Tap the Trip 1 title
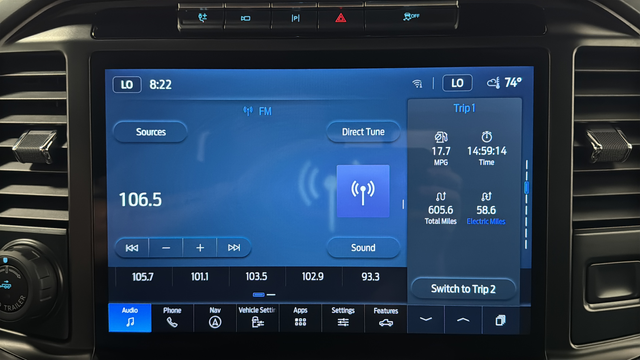This screenshot has width=640, height=360. [464, 108]
